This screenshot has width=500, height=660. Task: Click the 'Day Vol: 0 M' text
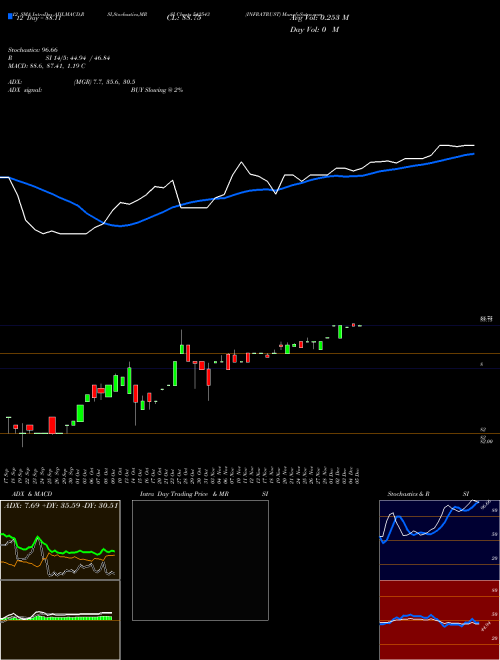coord(314,29)
